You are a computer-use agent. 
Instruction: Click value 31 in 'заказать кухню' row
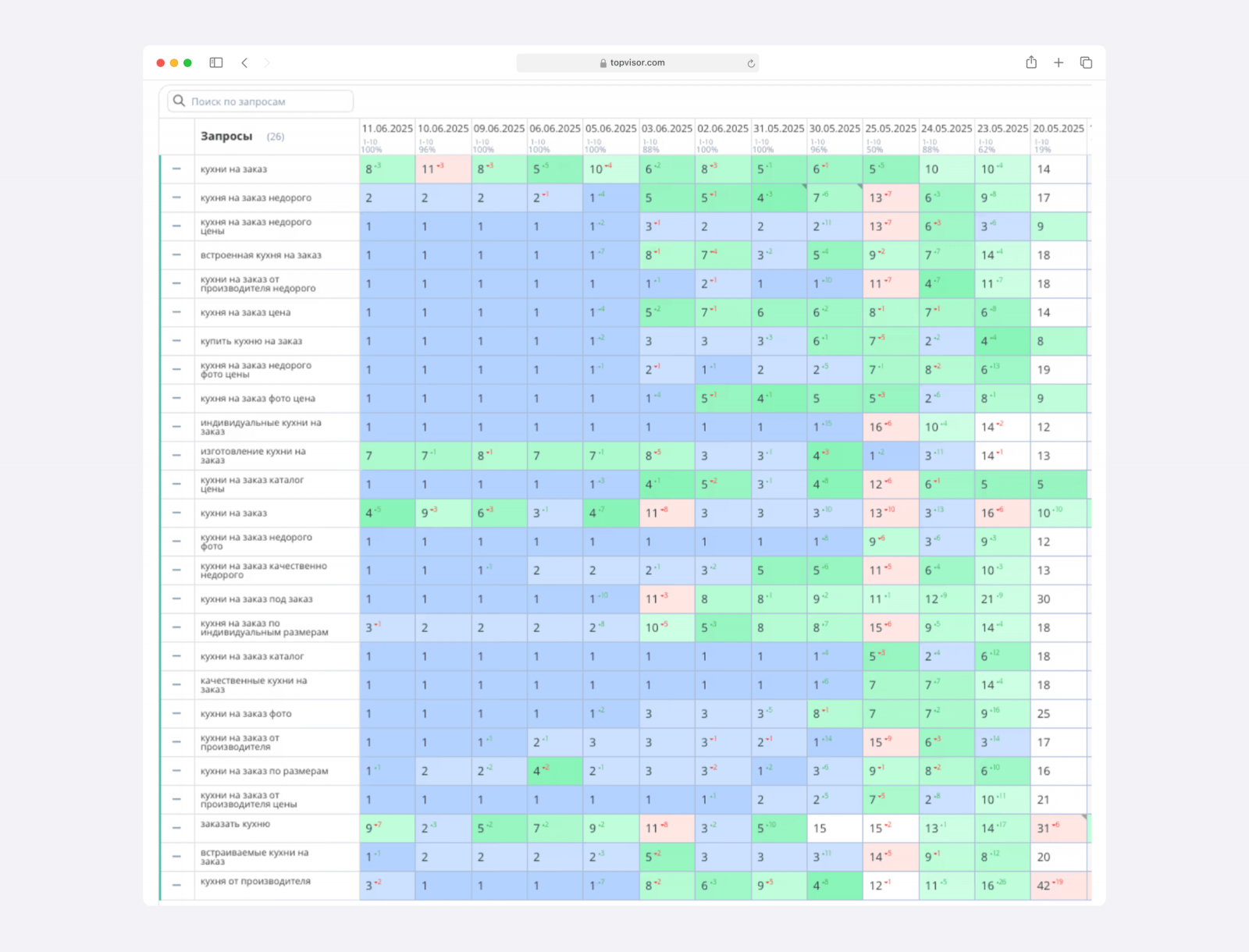click(x=1044, y=828)
